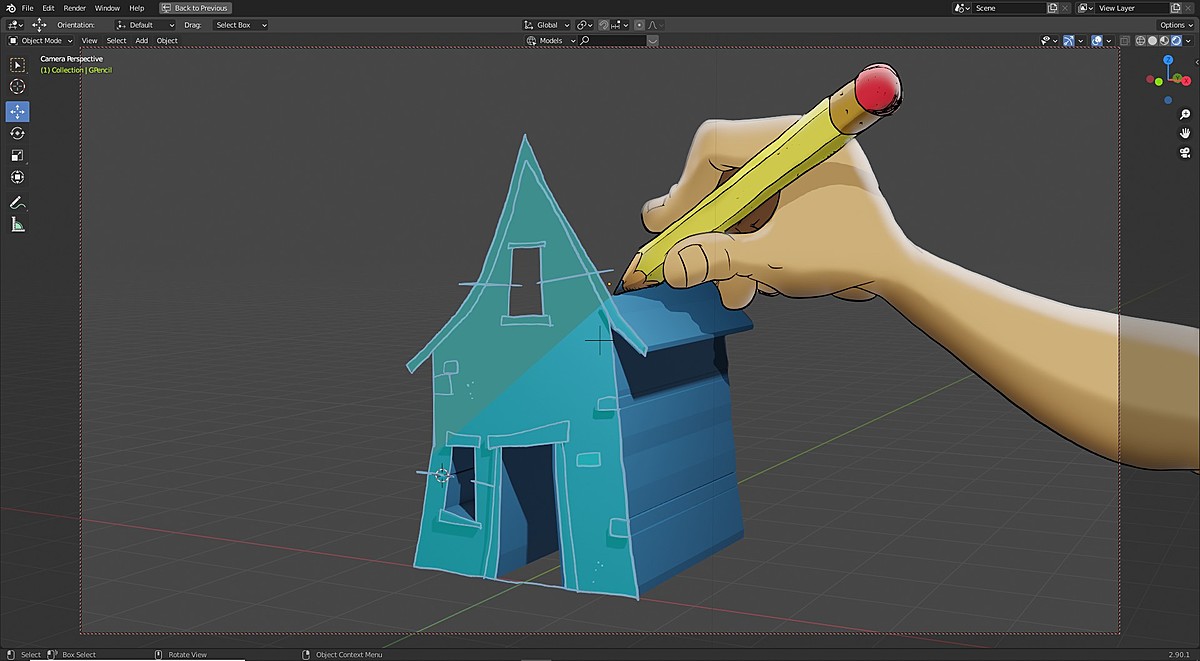
Task: Open the transform orientation Global dropdown
Action: [x=546, y=24]
